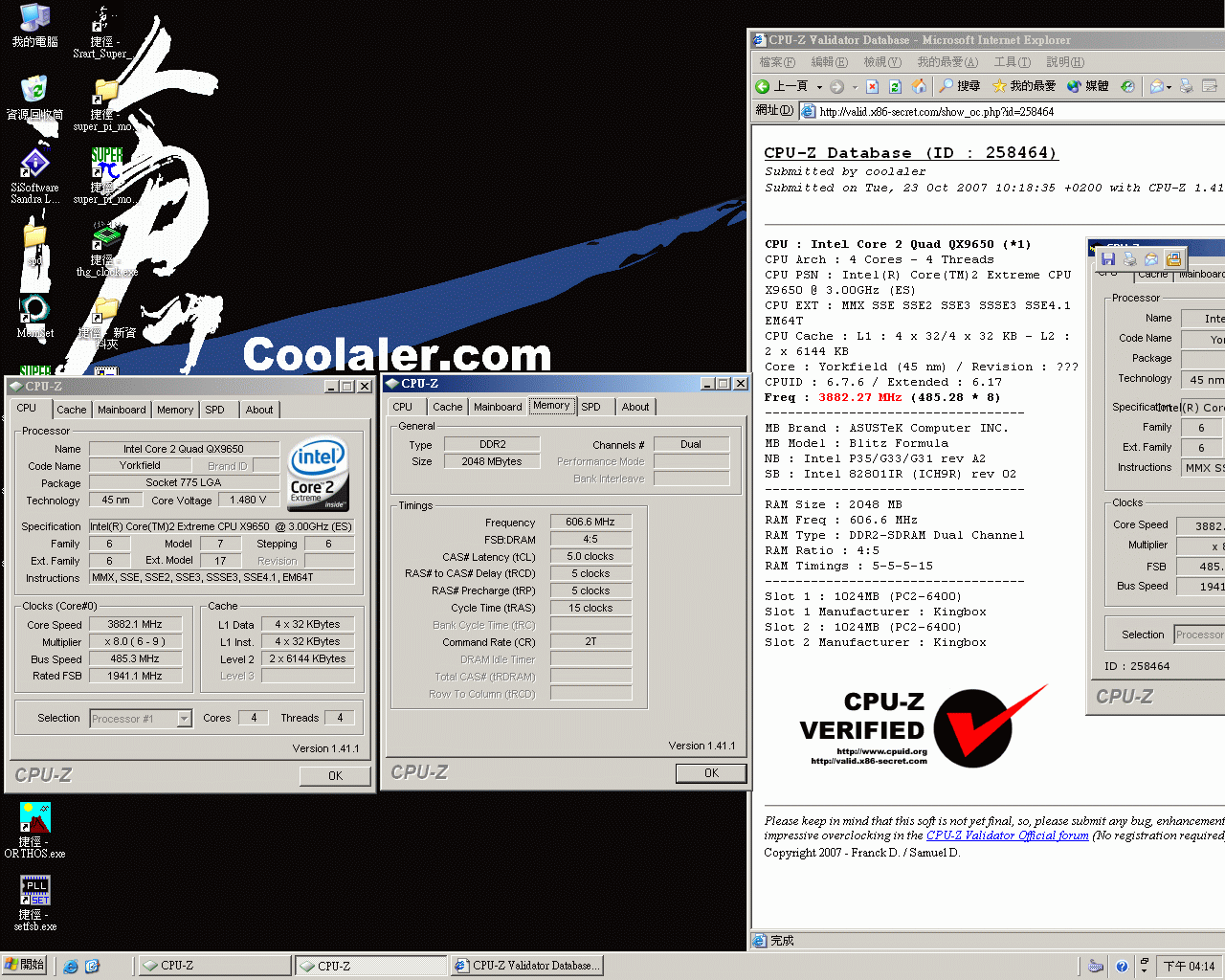This screenshot has height=980, width=1225.
Task: Open the MemSet desktop shortcut
Action: (34, 317)
